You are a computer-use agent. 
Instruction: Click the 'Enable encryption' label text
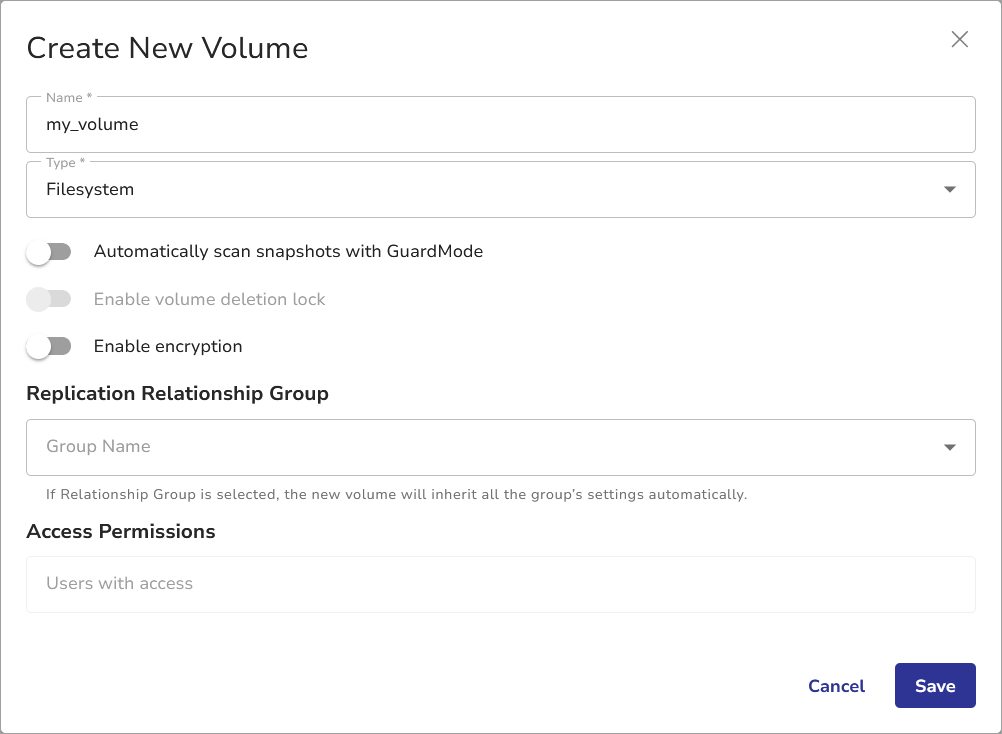tap(168, 347)
